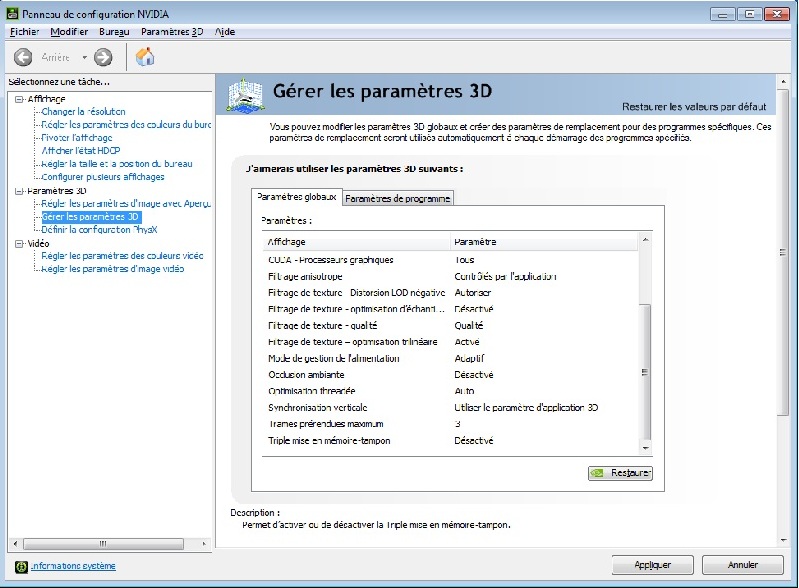Select Changer la résolution task

pyautogui.click(x=83, y=112)
